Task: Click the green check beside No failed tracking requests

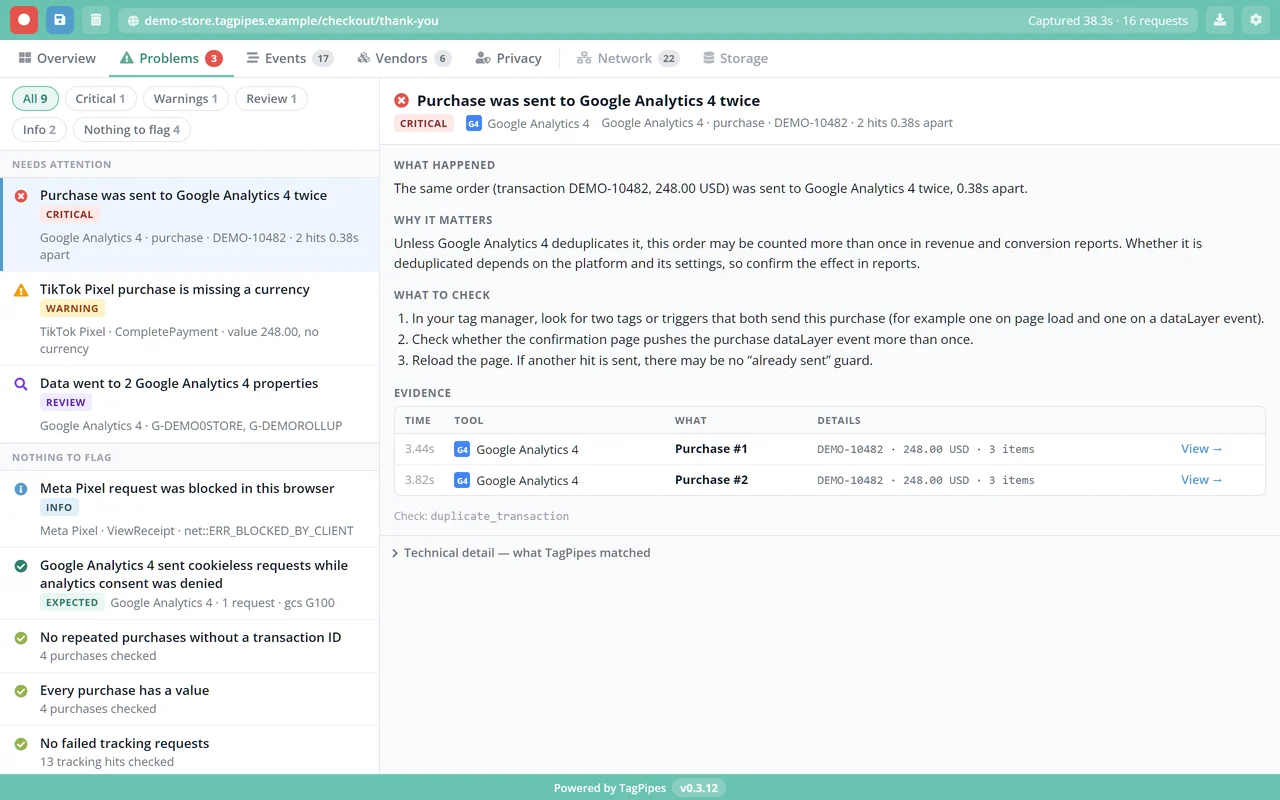Action: tap(21, 744)
